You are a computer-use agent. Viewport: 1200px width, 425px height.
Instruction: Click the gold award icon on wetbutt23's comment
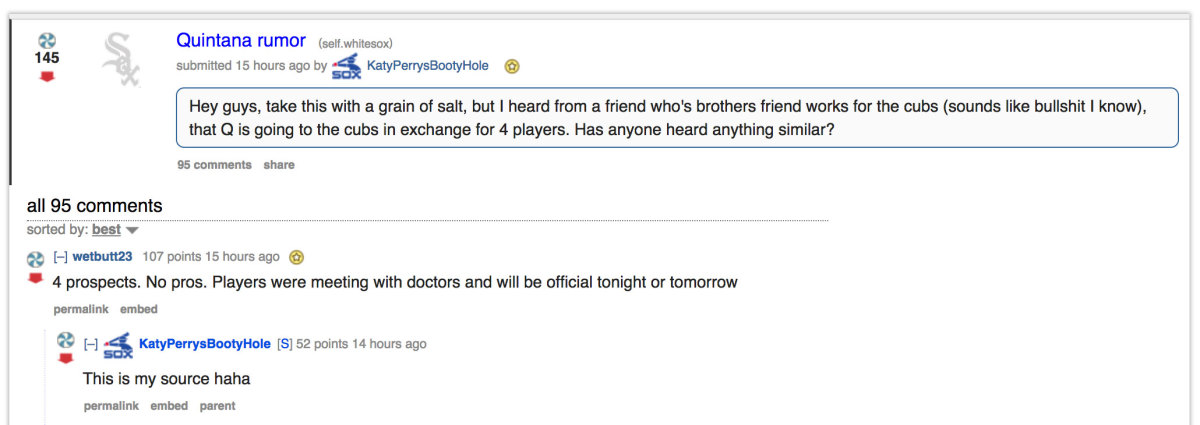pyautogui.click(x=296, y=257)
